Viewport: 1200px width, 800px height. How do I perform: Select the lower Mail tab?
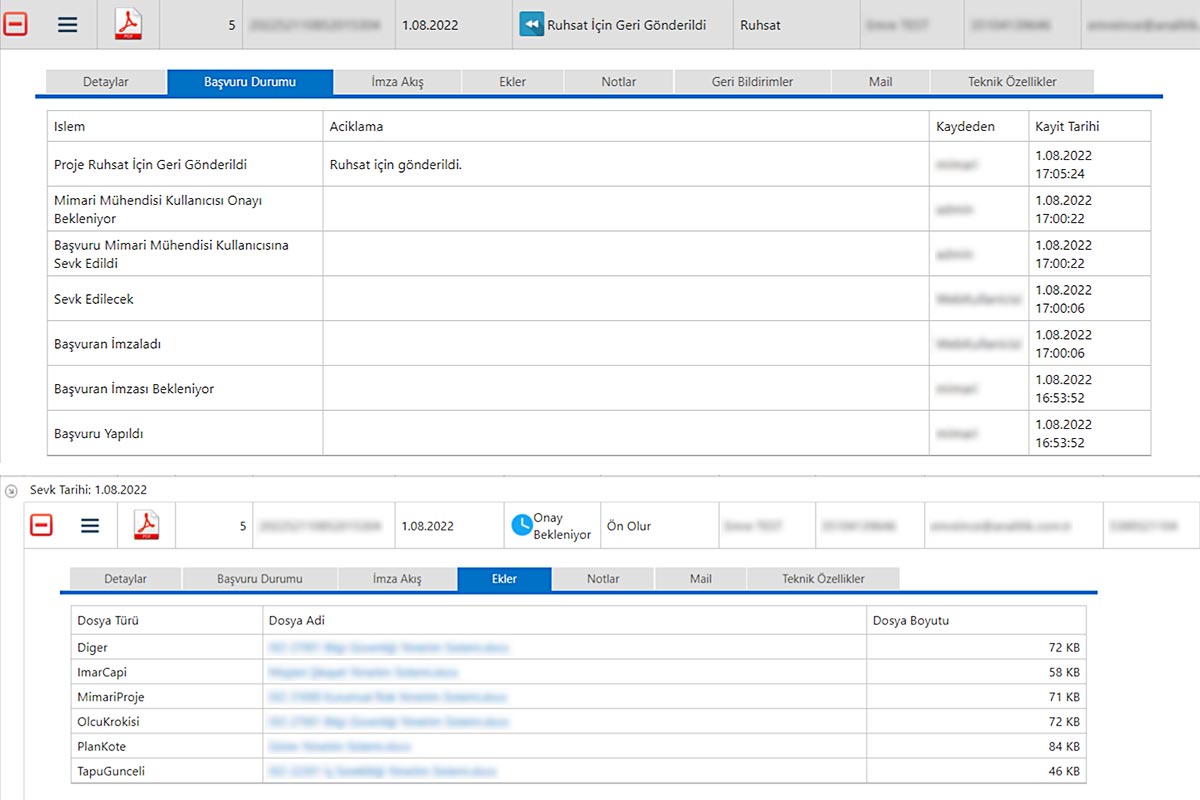click(700, 579)
